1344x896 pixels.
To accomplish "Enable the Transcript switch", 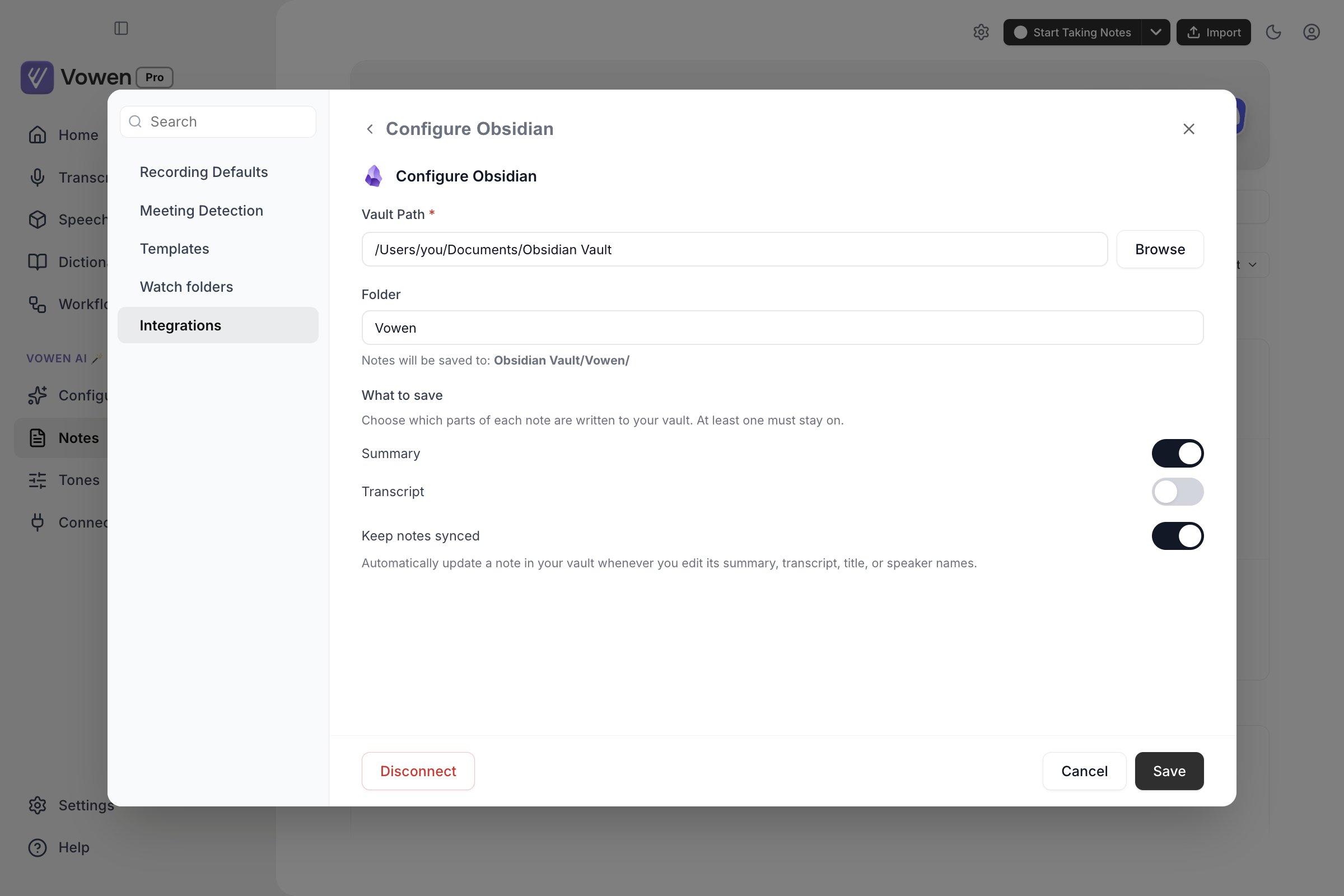I will (x=1178, y=492).
